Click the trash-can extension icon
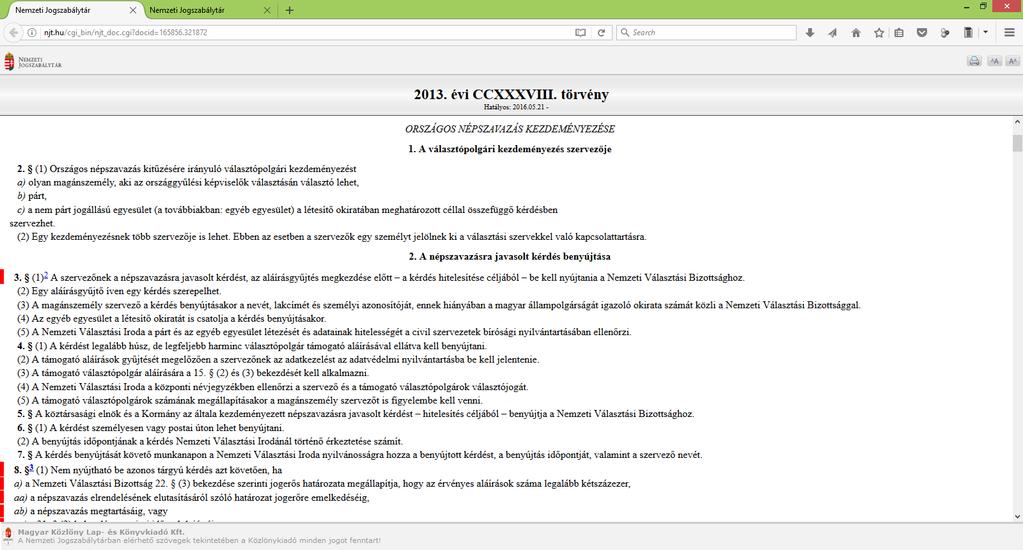 pyautogui.click(x=968, y=32)
